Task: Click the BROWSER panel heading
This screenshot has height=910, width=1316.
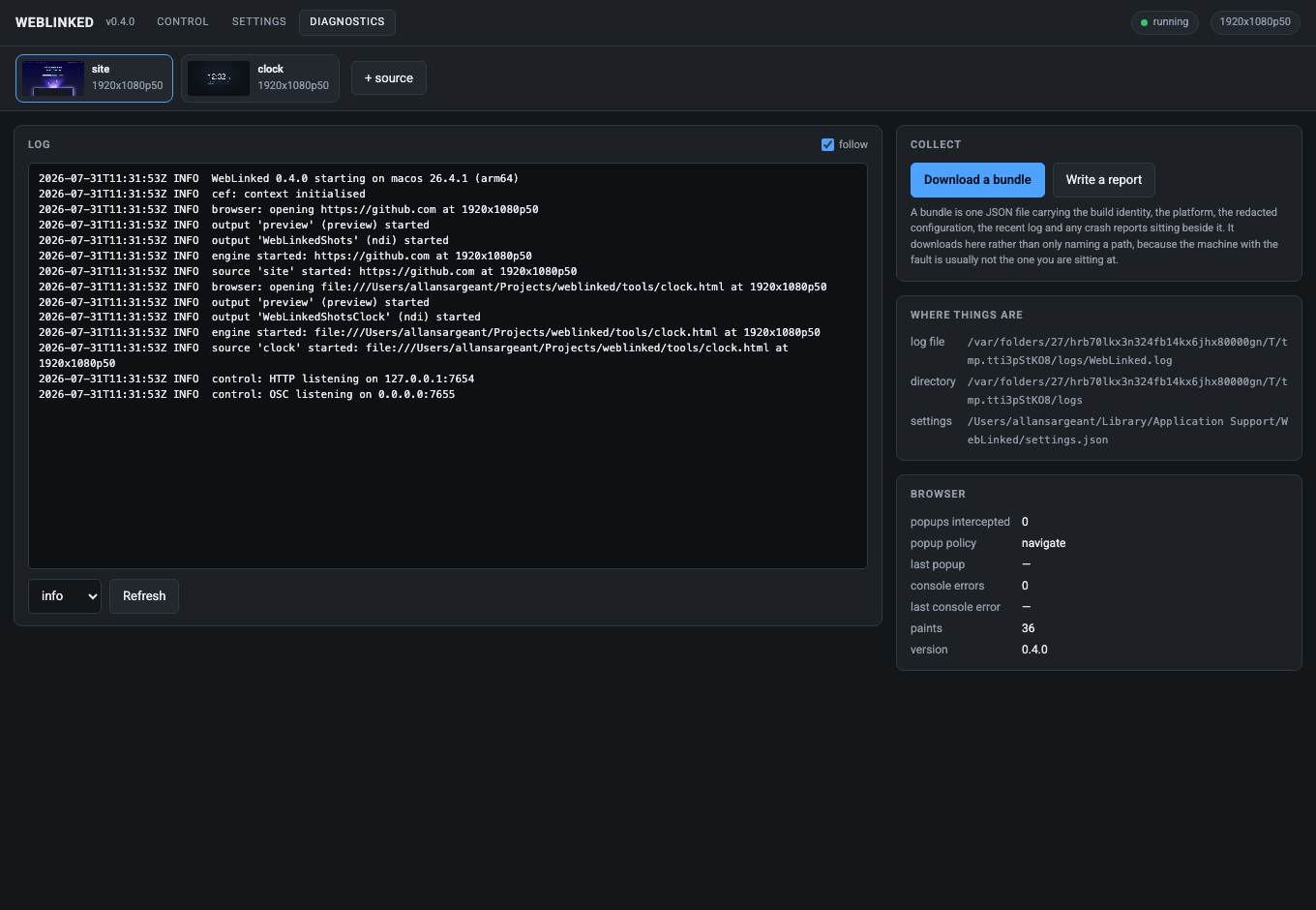Action: tap(938, 494)
